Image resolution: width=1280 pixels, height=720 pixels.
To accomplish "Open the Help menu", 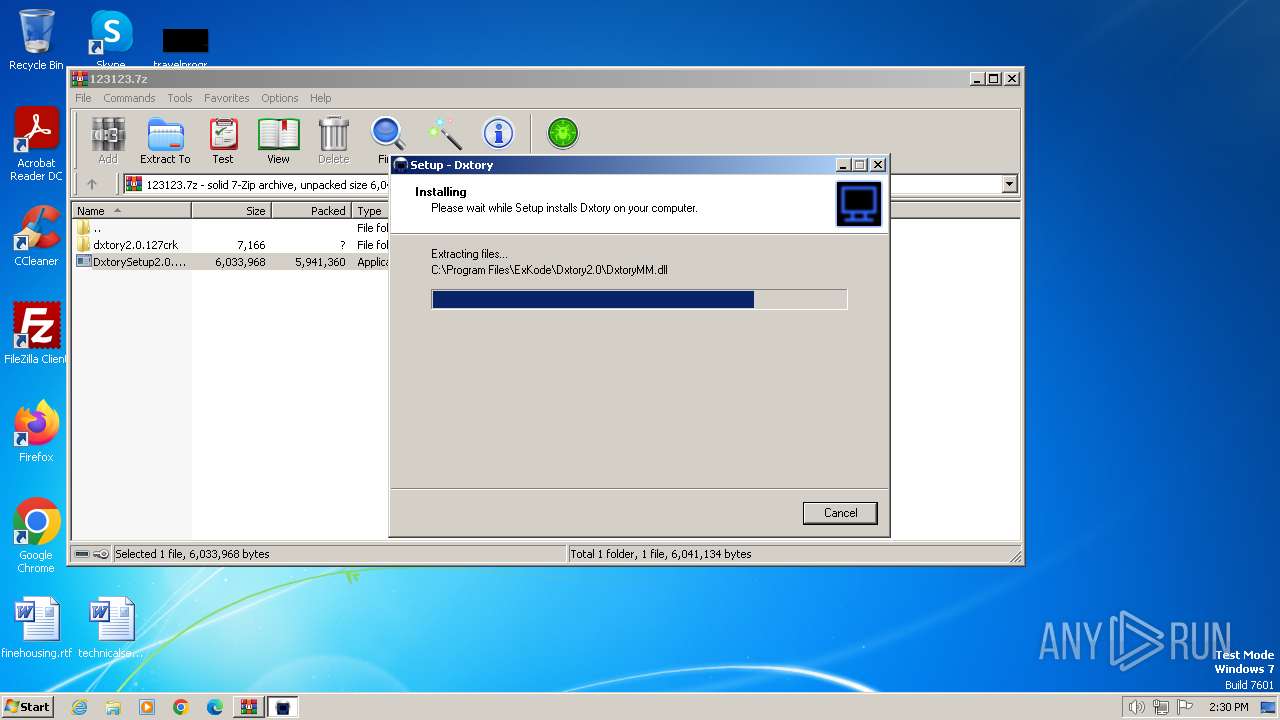I will pyautogui.click(x=320, y=98).
